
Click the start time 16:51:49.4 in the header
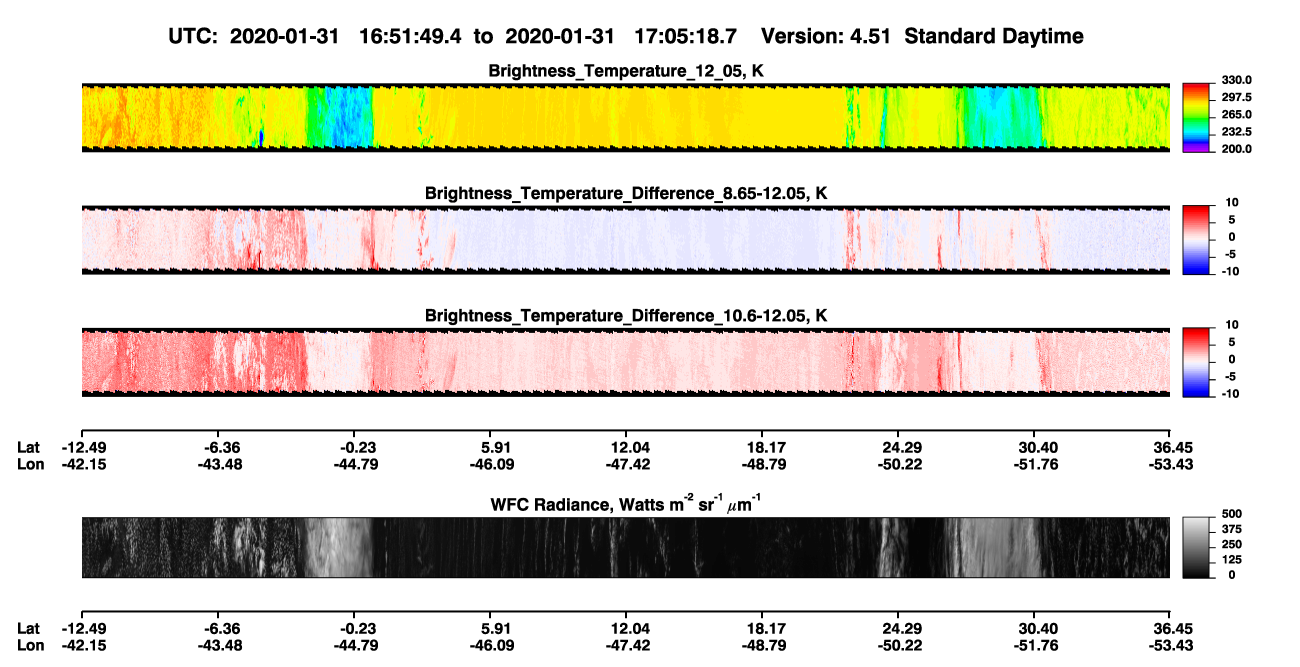[410, 36]
